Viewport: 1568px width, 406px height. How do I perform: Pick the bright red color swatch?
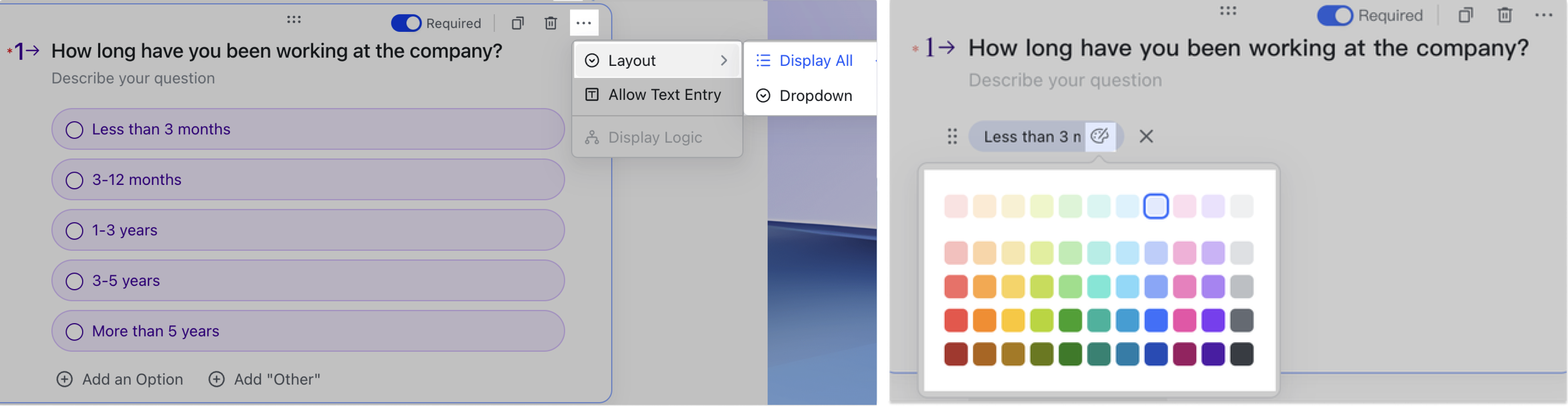[x=956, y=320]
